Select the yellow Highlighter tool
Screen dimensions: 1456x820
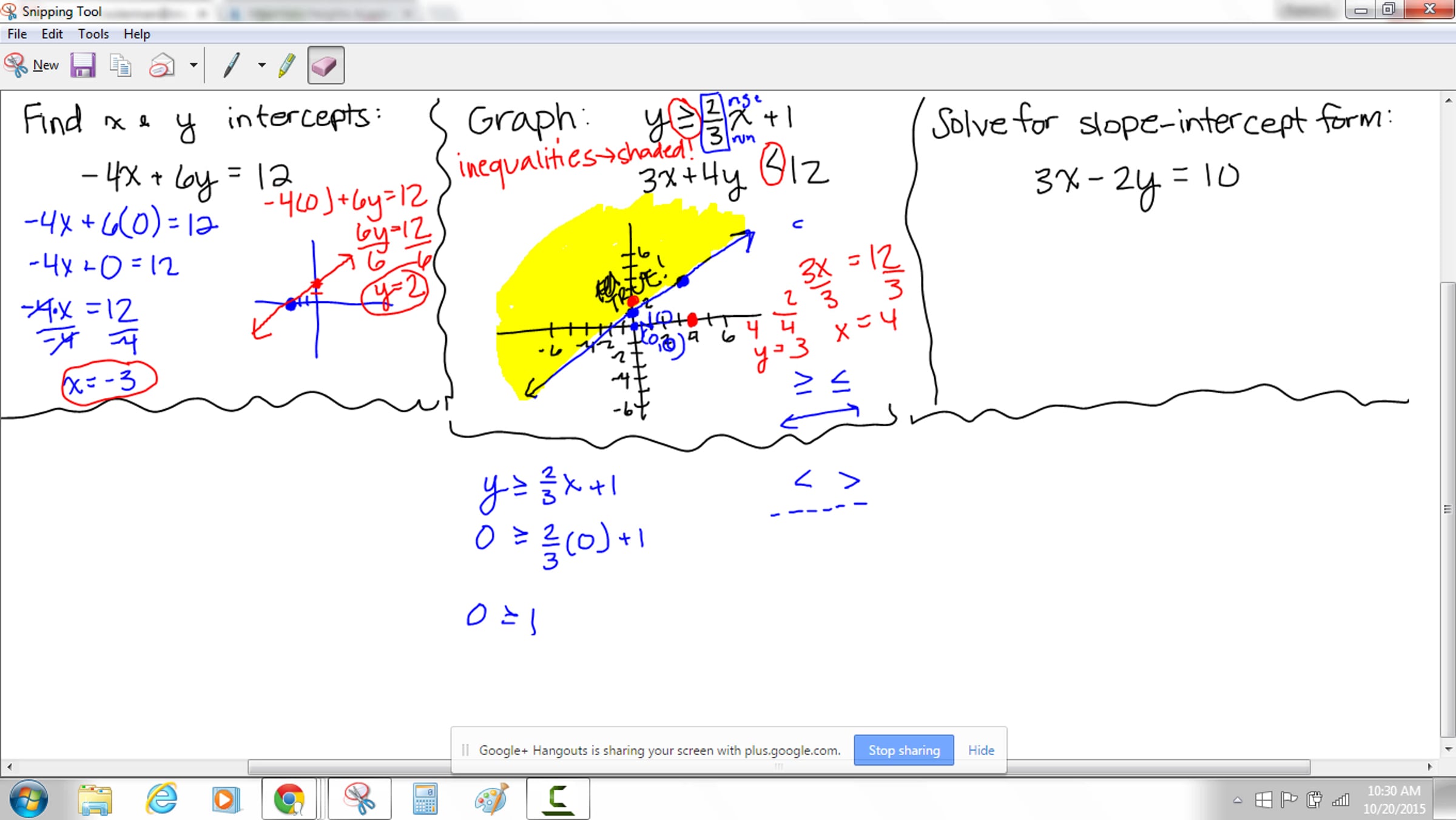click(287, 65)
